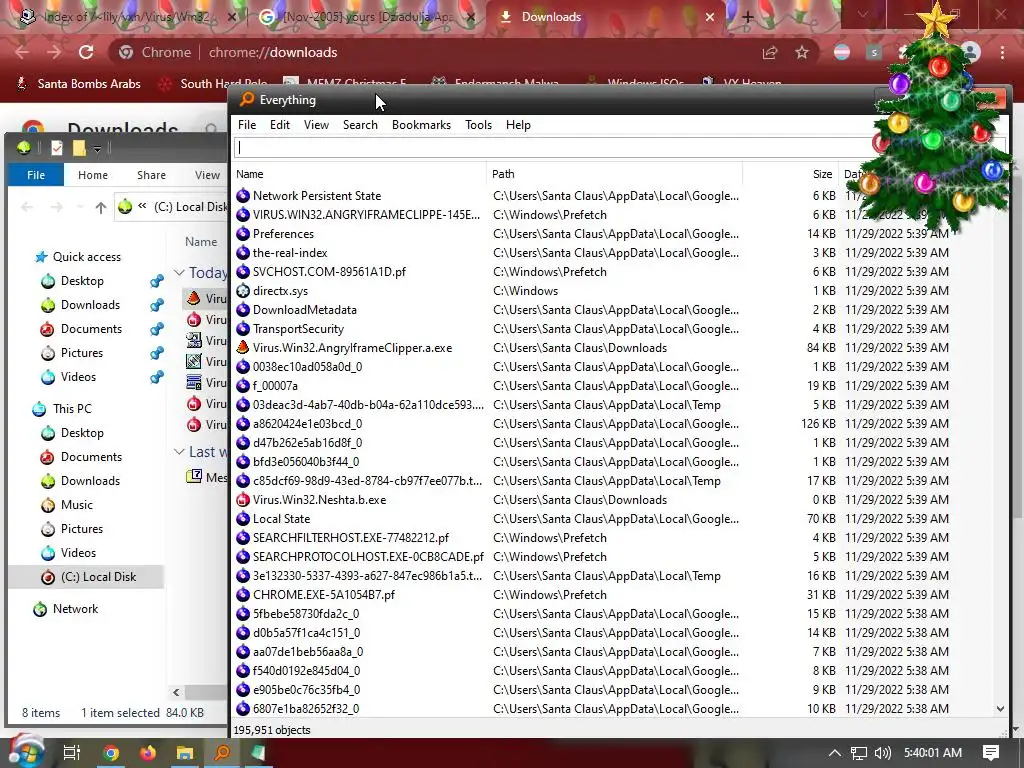This screenshot has height=768, width=1024.
Task: Open the Windows Start button
Action: [25, 752]
